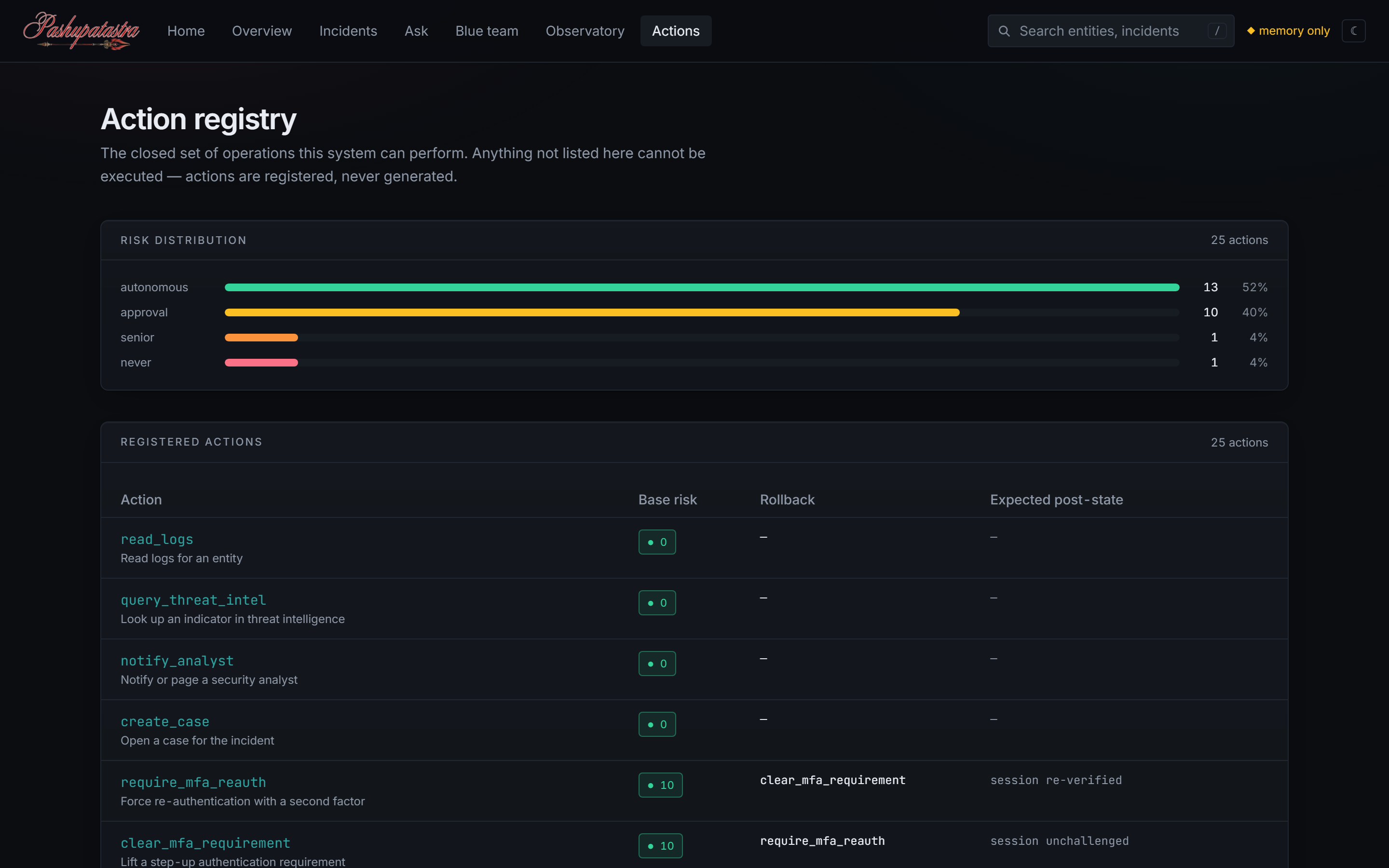Click the search magnifier icon

1004,31
